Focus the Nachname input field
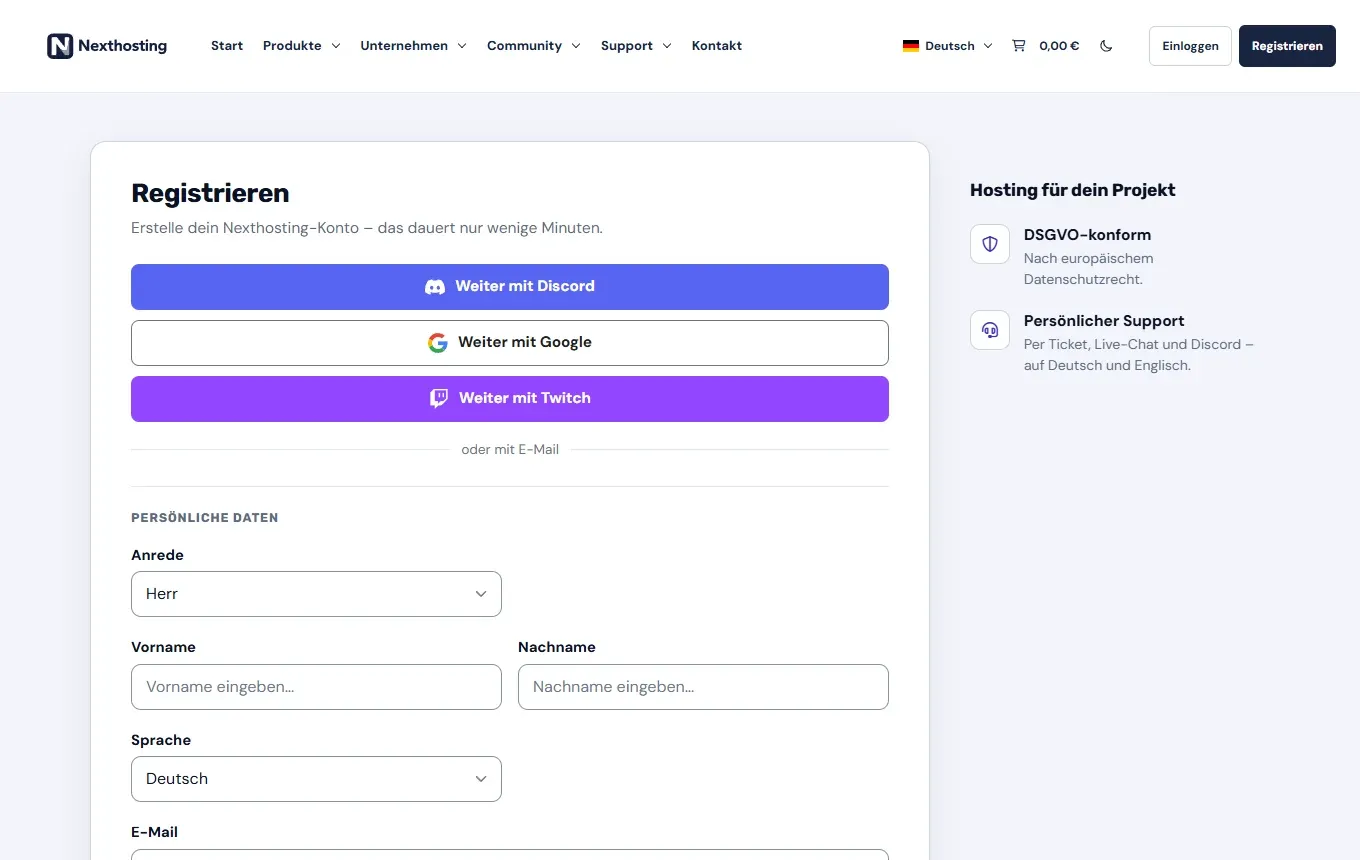The height and width of the screenshot is (860, 1360). [x=703, y=687]
